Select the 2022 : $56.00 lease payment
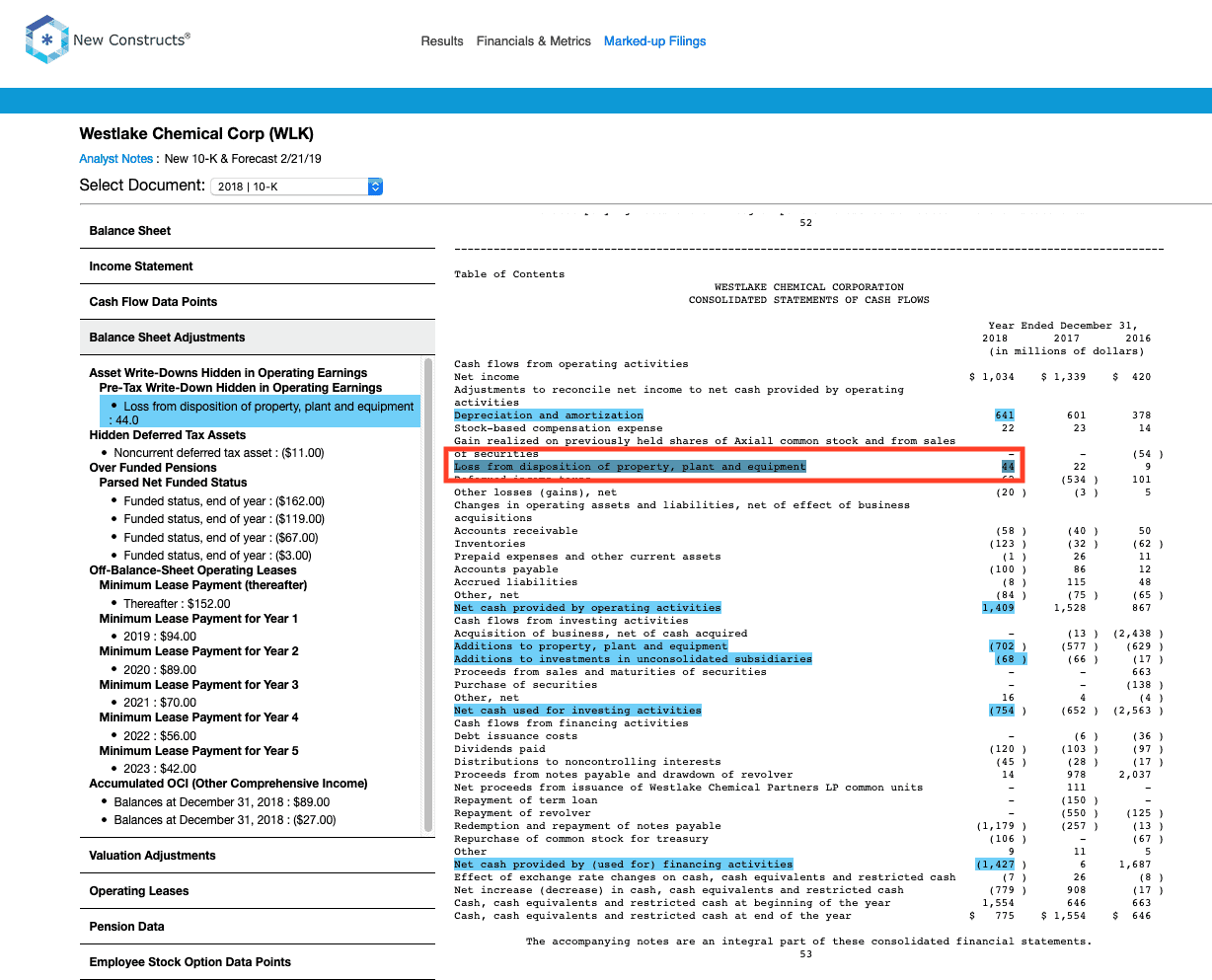This screenshot has width=1212, height=980. pos(160,736)
